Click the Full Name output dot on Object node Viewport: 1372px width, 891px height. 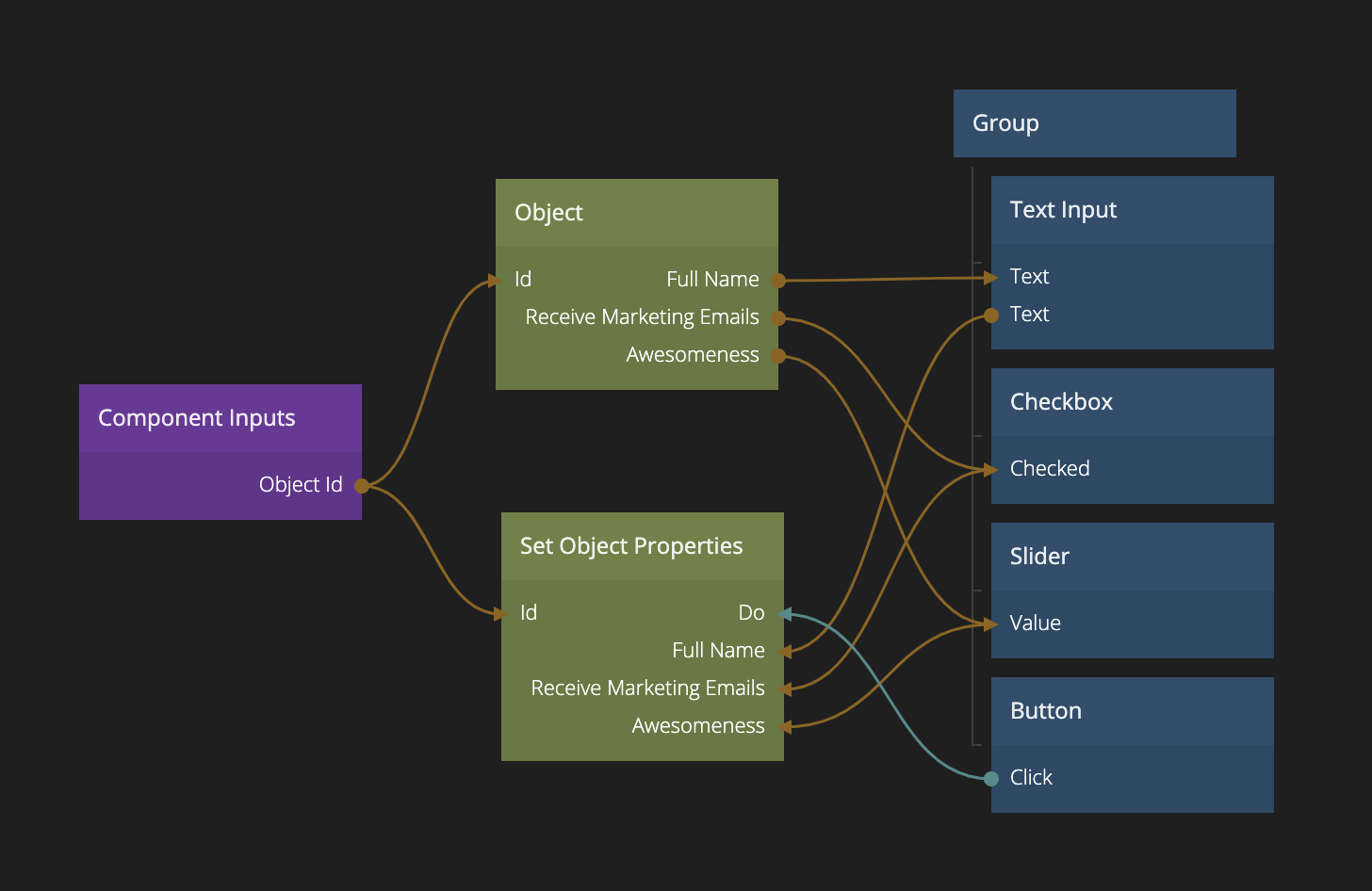coord(778,281)
